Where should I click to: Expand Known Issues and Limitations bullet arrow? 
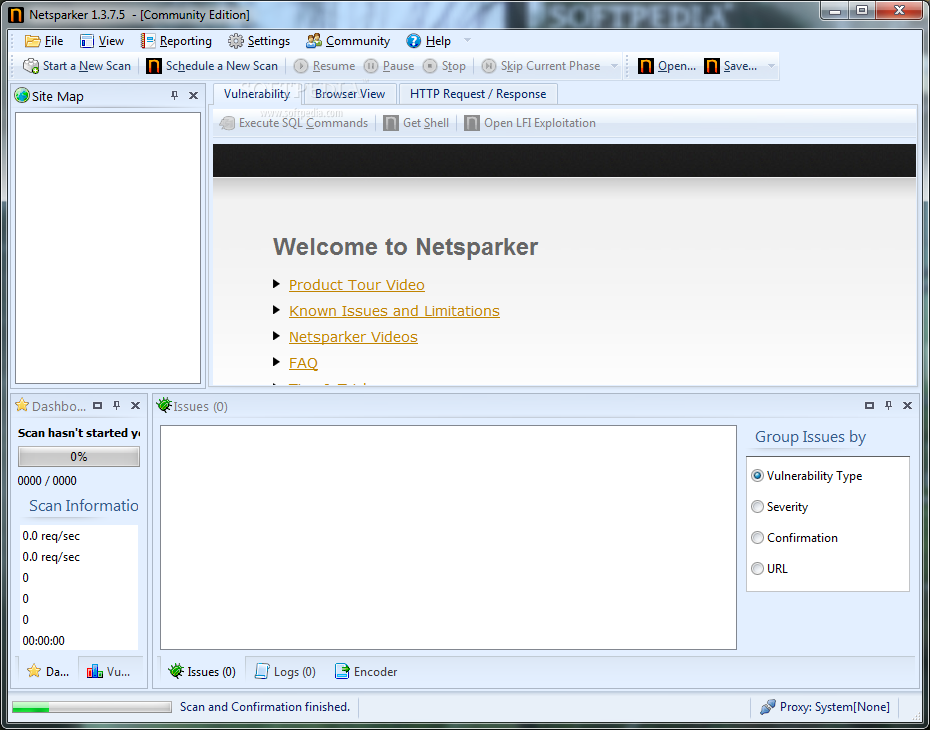[276, 310]
